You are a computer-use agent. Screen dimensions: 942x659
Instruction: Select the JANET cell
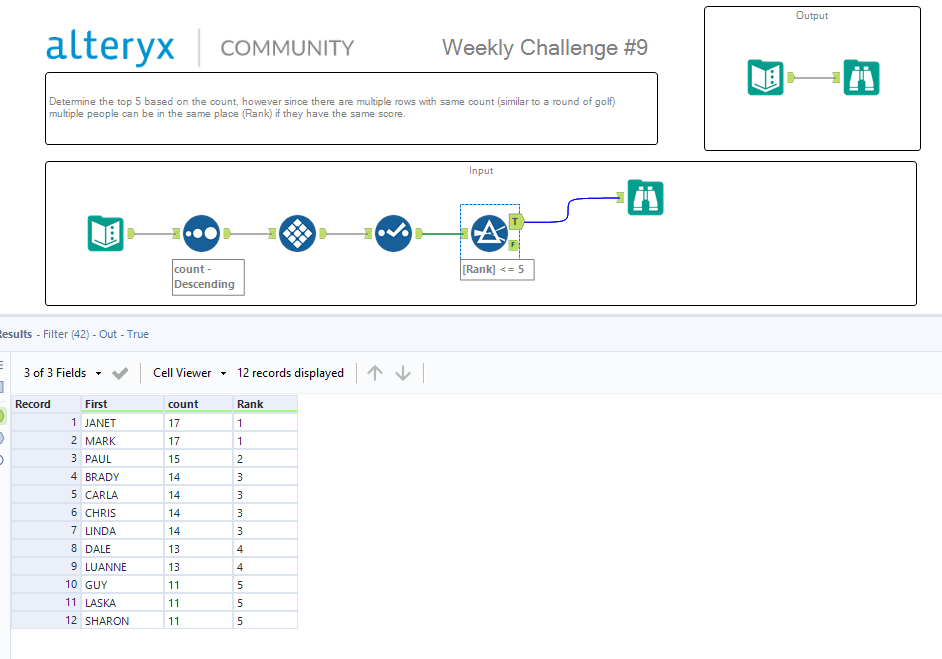pos(123,423)
